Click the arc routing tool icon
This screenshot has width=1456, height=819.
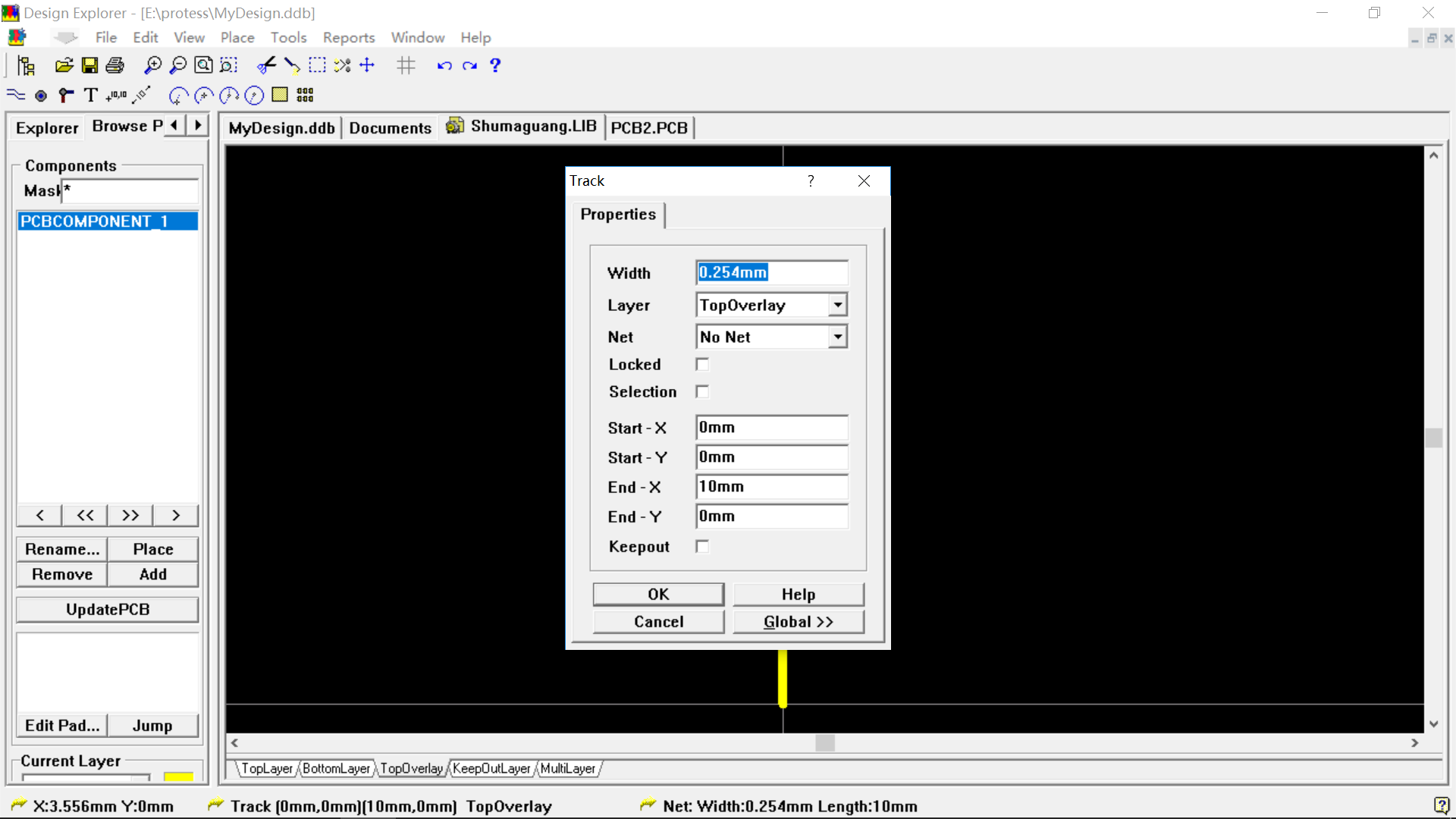coord(179,94)
